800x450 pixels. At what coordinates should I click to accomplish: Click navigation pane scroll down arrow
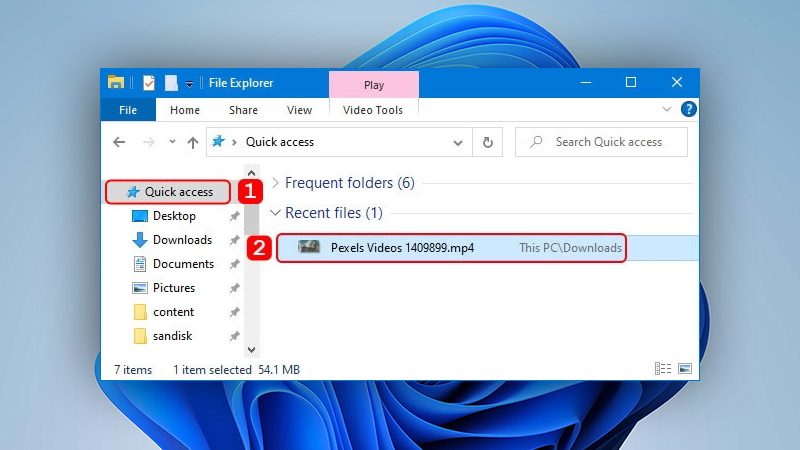(x=251, y=349)
